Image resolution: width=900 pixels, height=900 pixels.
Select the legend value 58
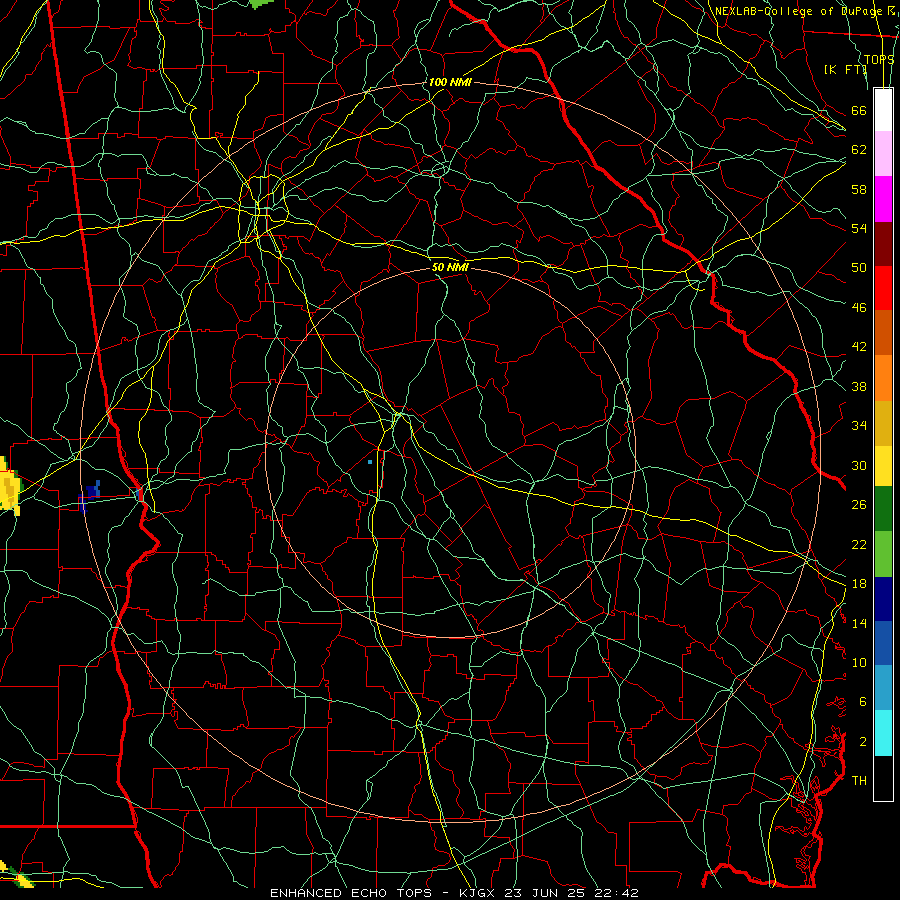859,189
